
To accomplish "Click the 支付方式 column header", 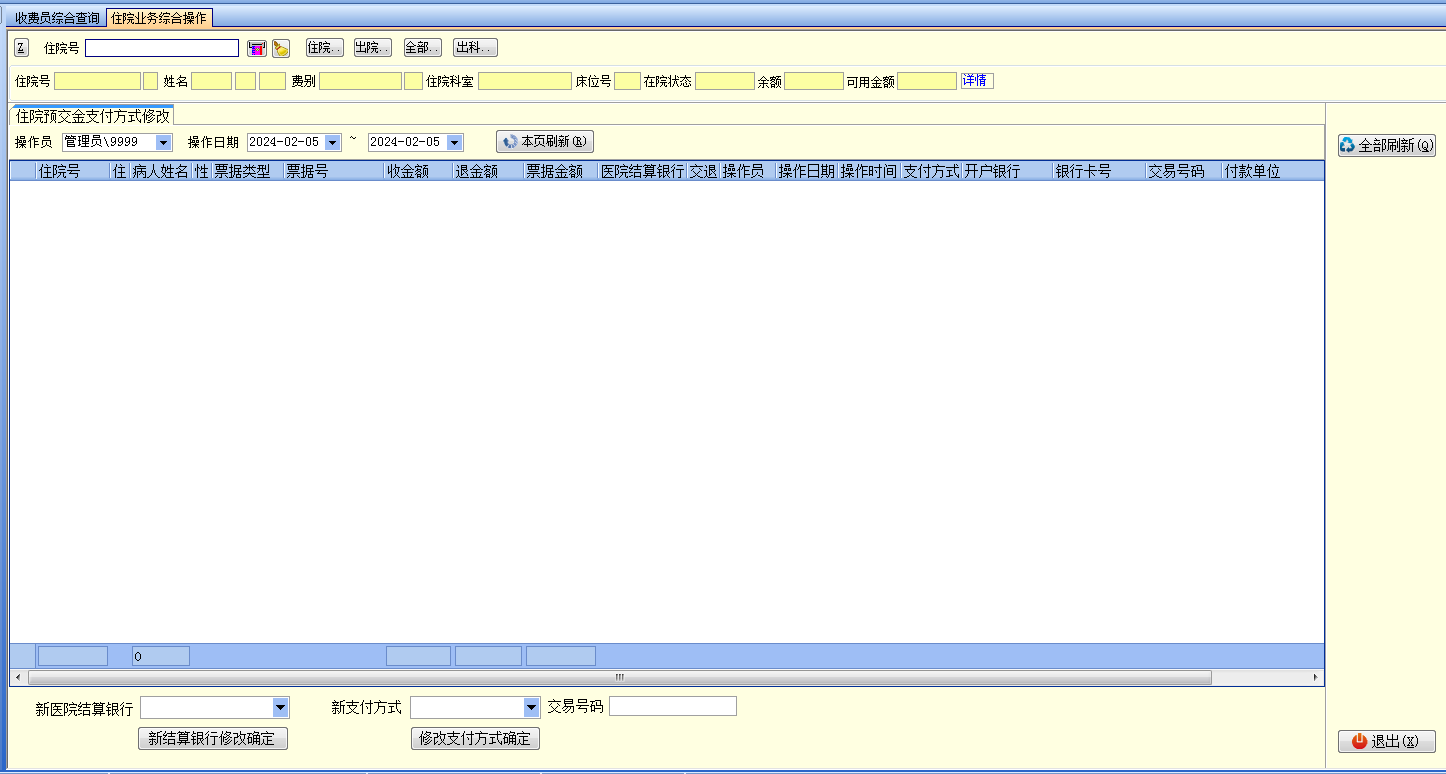I will click(931, 172).
